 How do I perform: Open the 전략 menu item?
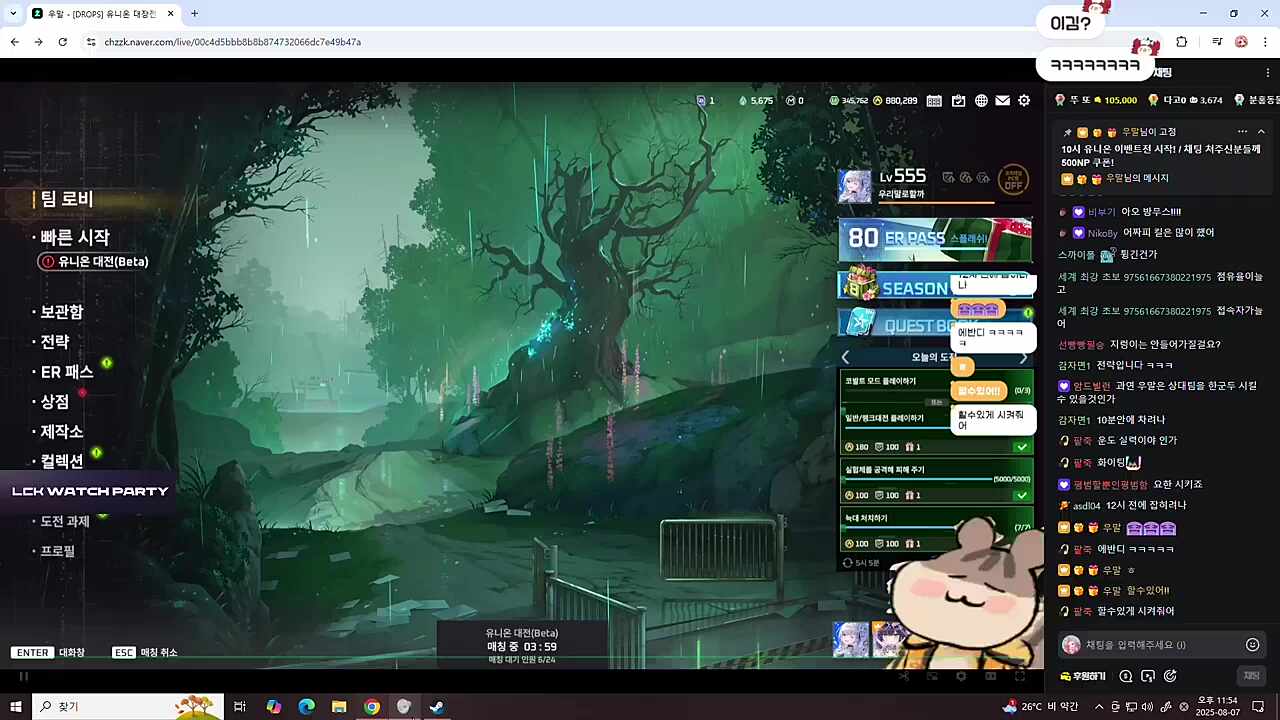point(55,342)
